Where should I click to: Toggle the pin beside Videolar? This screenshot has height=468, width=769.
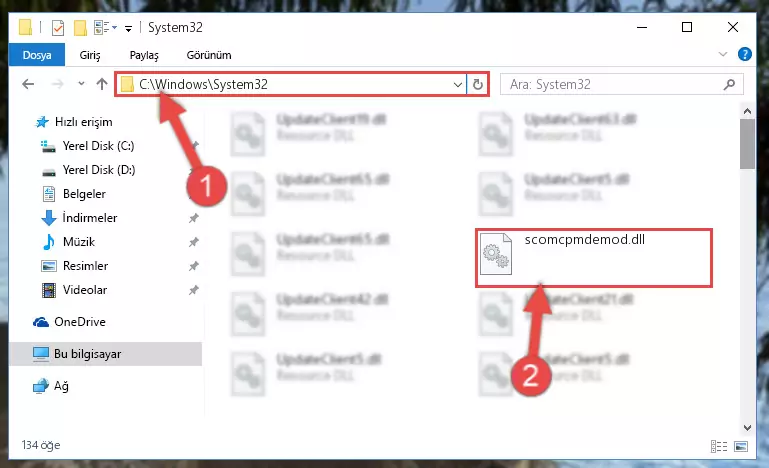point(194,290)
